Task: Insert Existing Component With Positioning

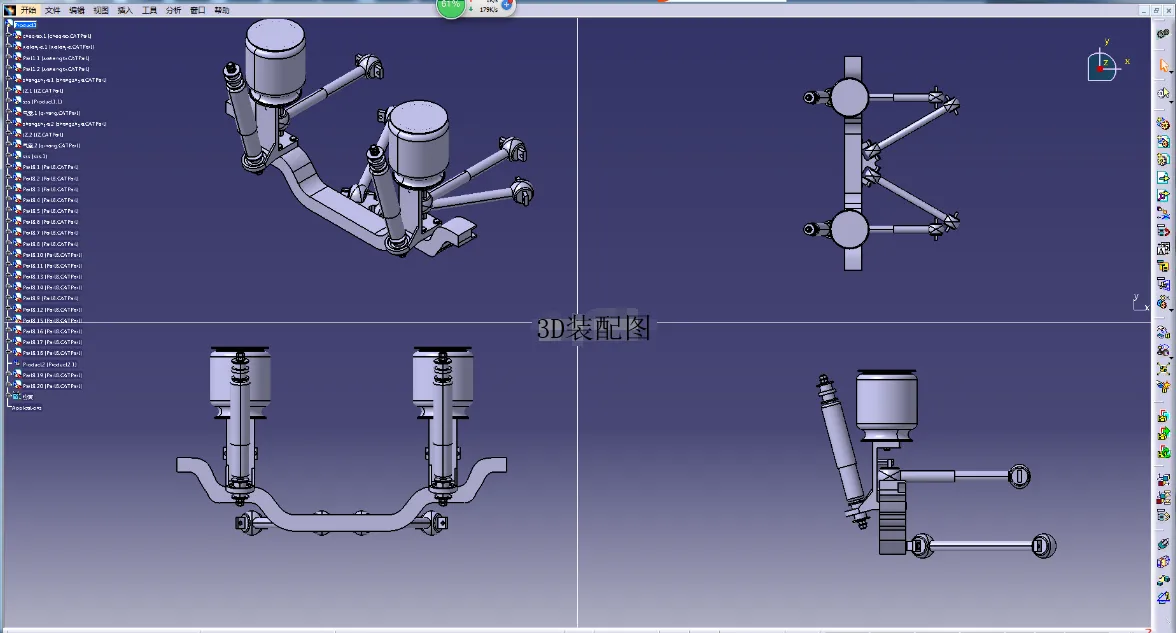Action: [x=1163, y=196]
